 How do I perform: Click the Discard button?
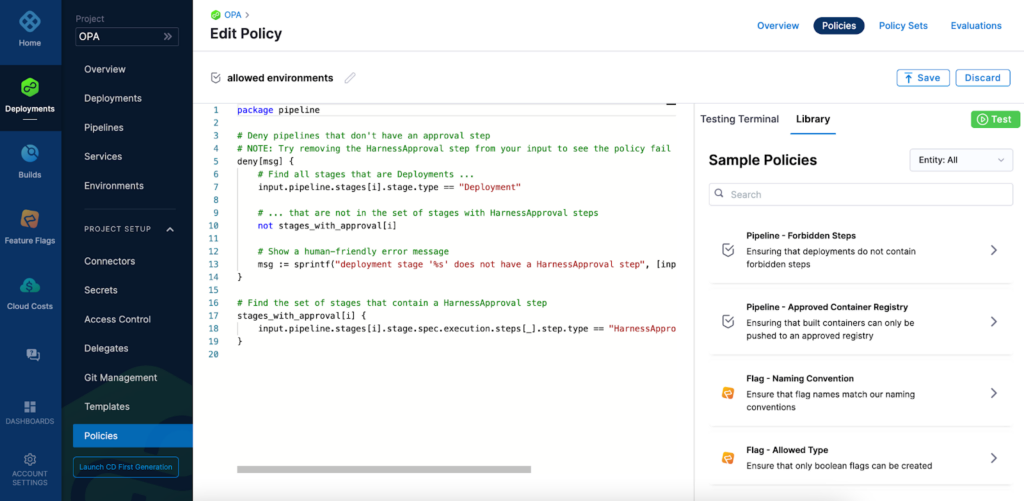(982, 78)
